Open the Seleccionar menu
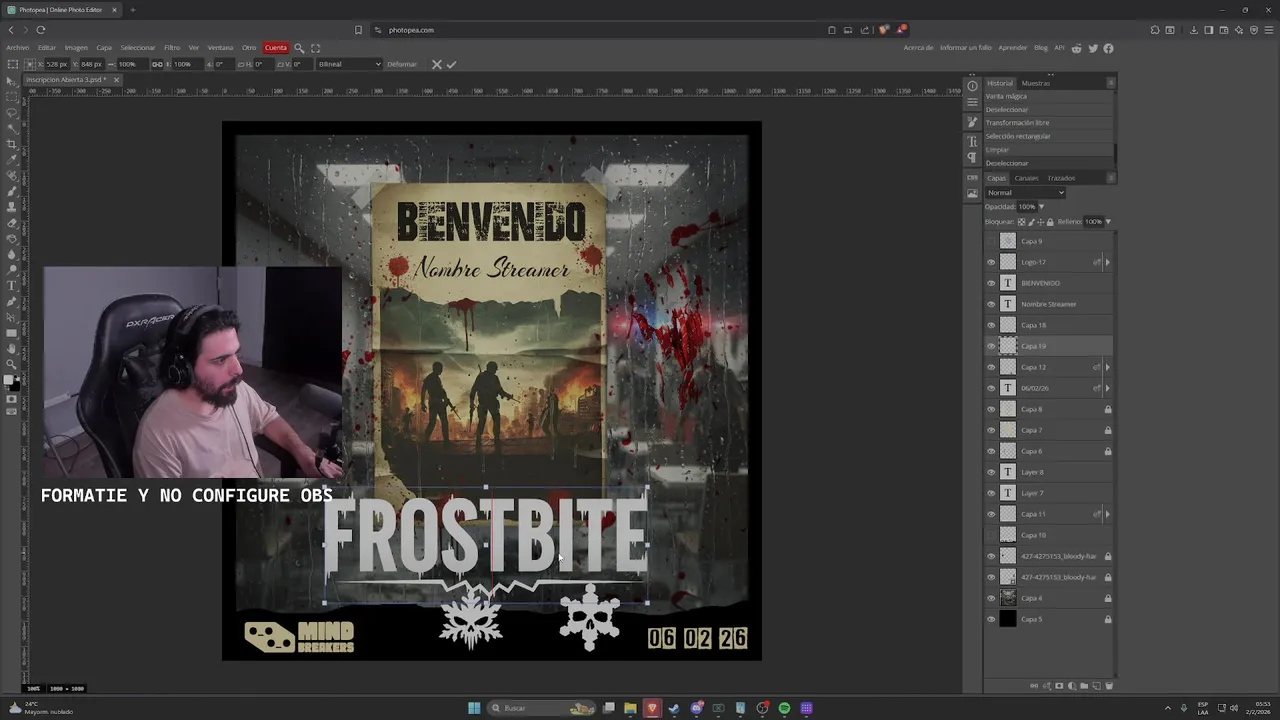The image size is (1280, 720). (138, 48)
